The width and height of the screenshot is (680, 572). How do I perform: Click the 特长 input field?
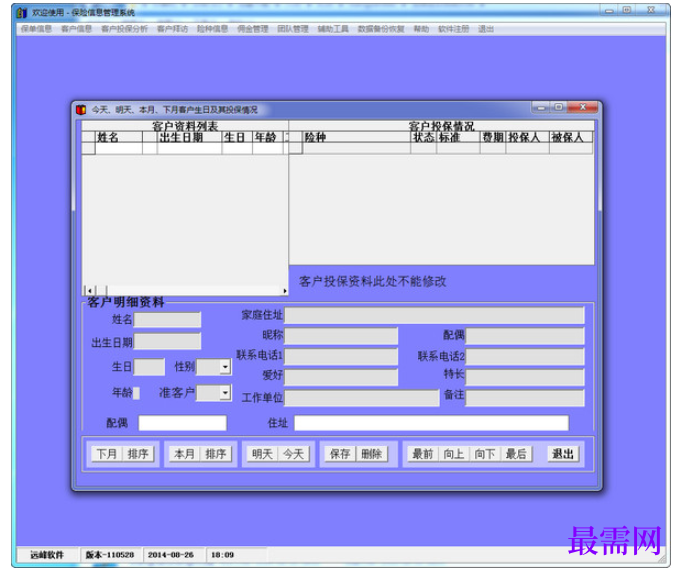click(x=525, y=377)
